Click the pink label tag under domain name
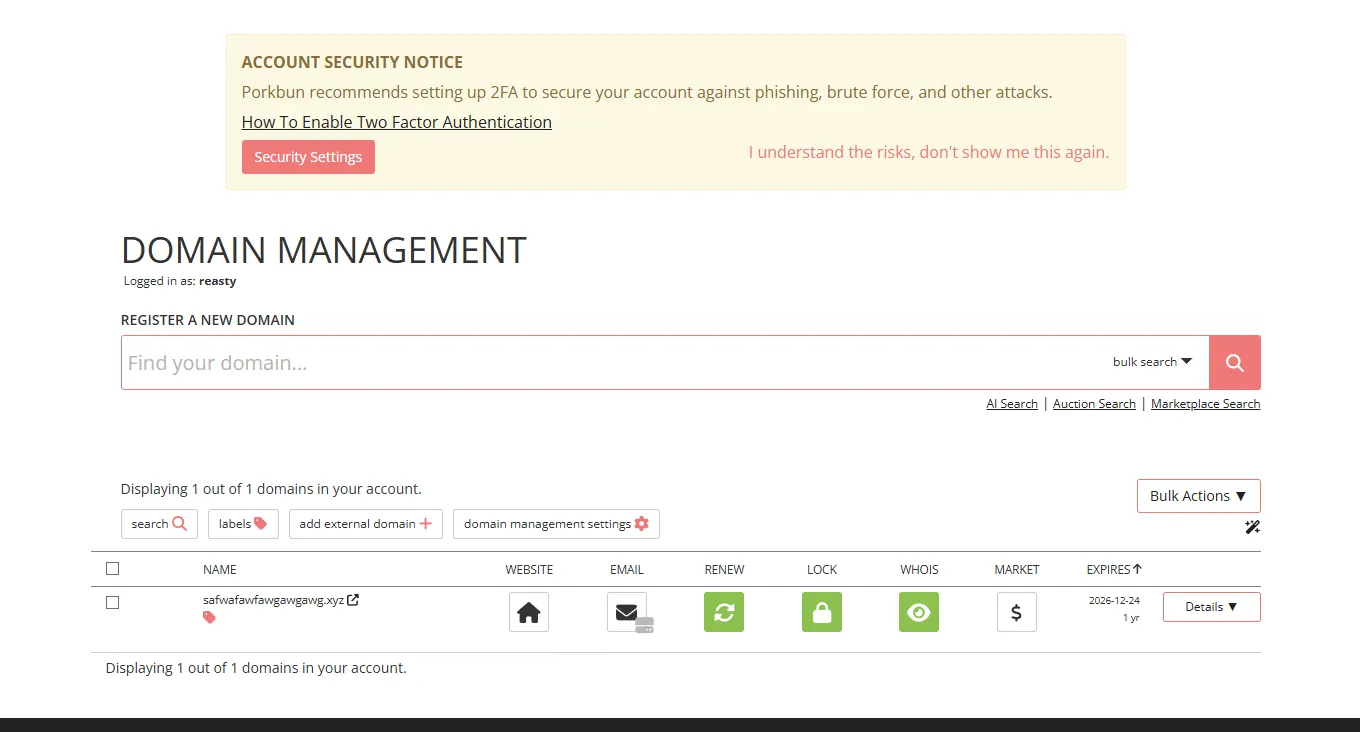Screen dimensions: 1360x732 click(x=209, y=618)
